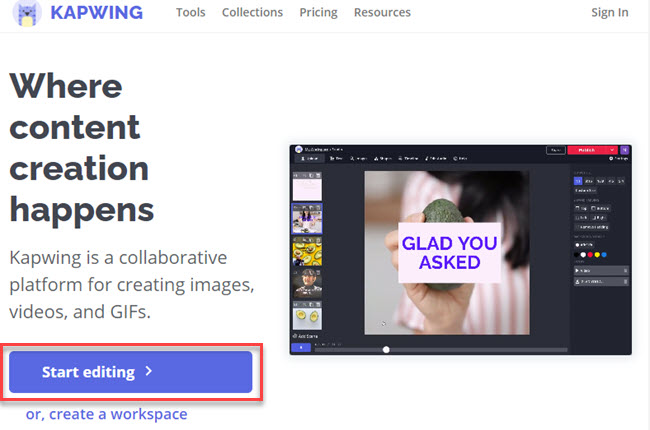Click the purple square icon beside Publish
The height and width of the screenshot is (430, 650).
coord(625,150)
